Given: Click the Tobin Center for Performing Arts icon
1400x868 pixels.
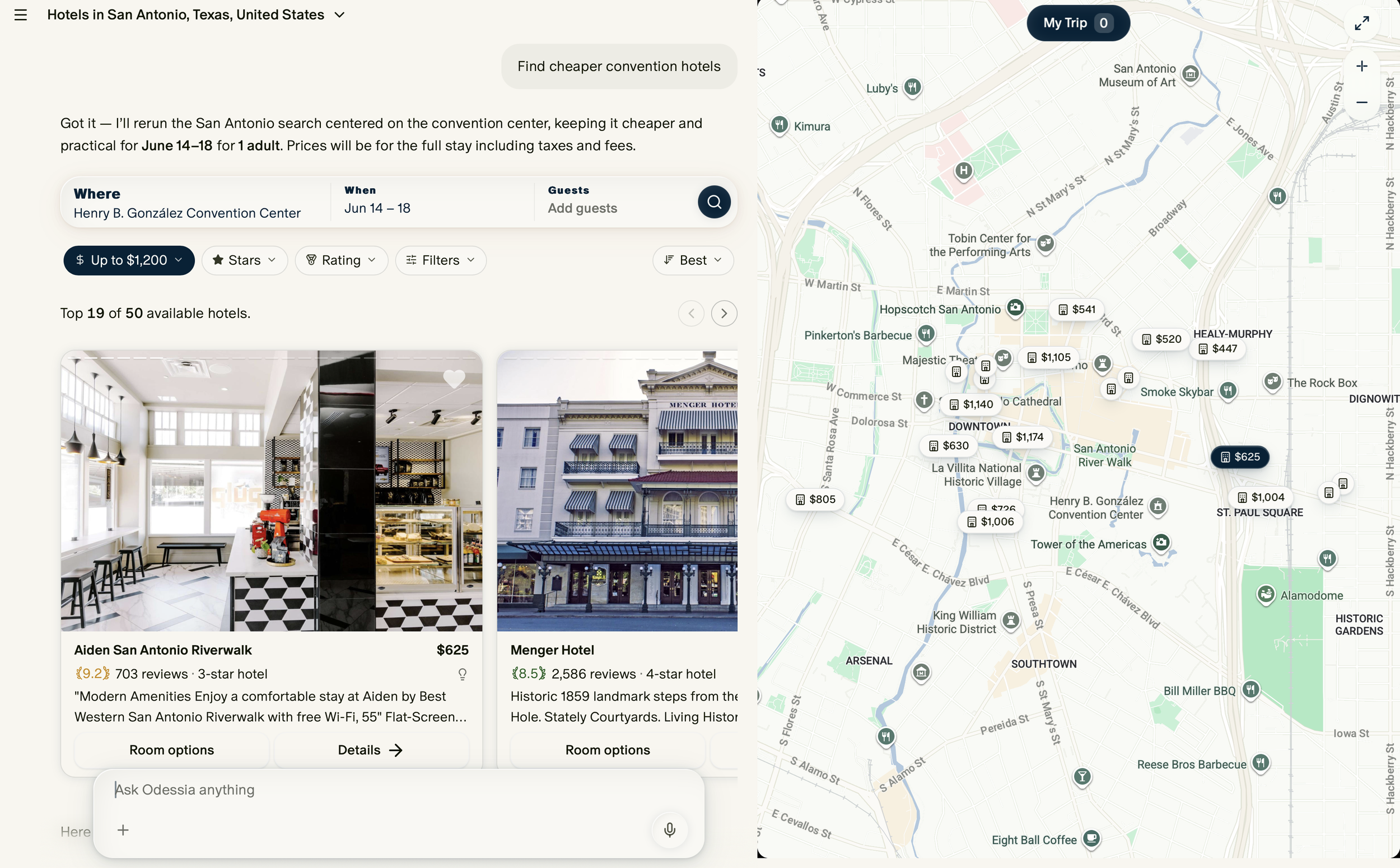Looking at the screenshot, I should (1046, 244).
